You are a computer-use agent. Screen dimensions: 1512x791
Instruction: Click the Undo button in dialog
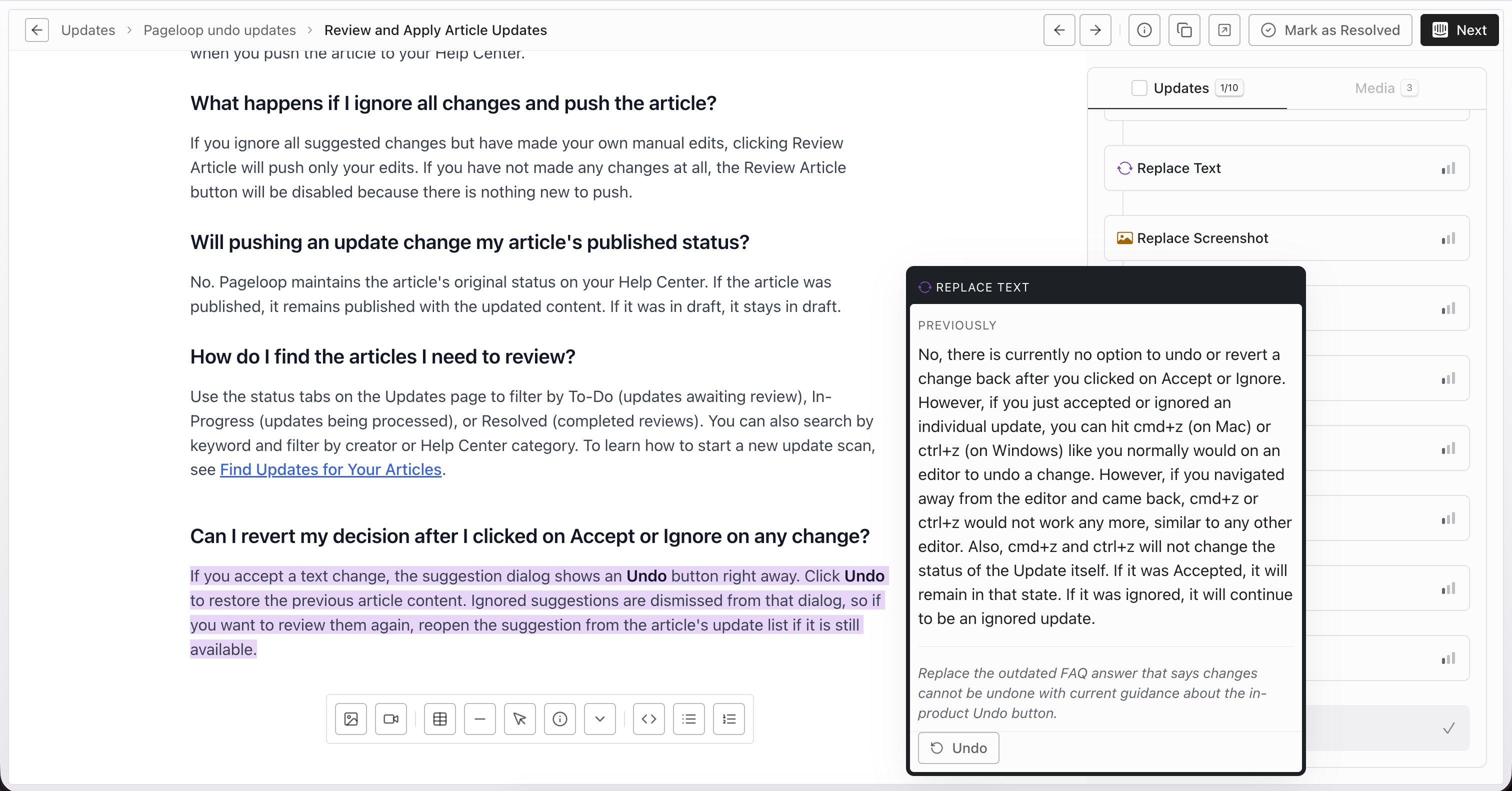pos(958,747)
